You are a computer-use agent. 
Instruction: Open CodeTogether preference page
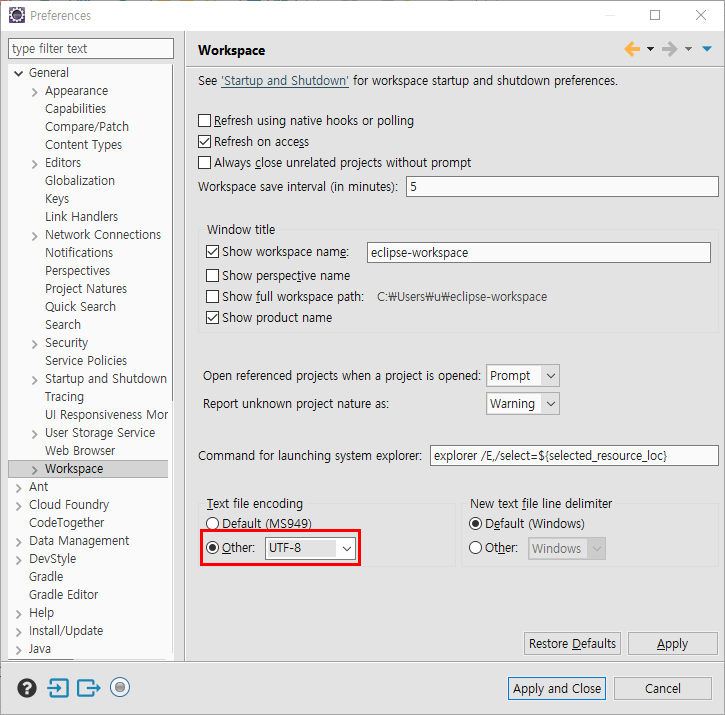(x=67, y=523)
